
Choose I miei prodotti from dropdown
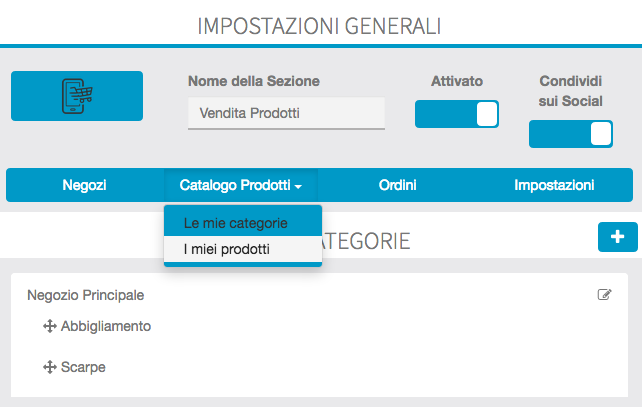[227, 249]
